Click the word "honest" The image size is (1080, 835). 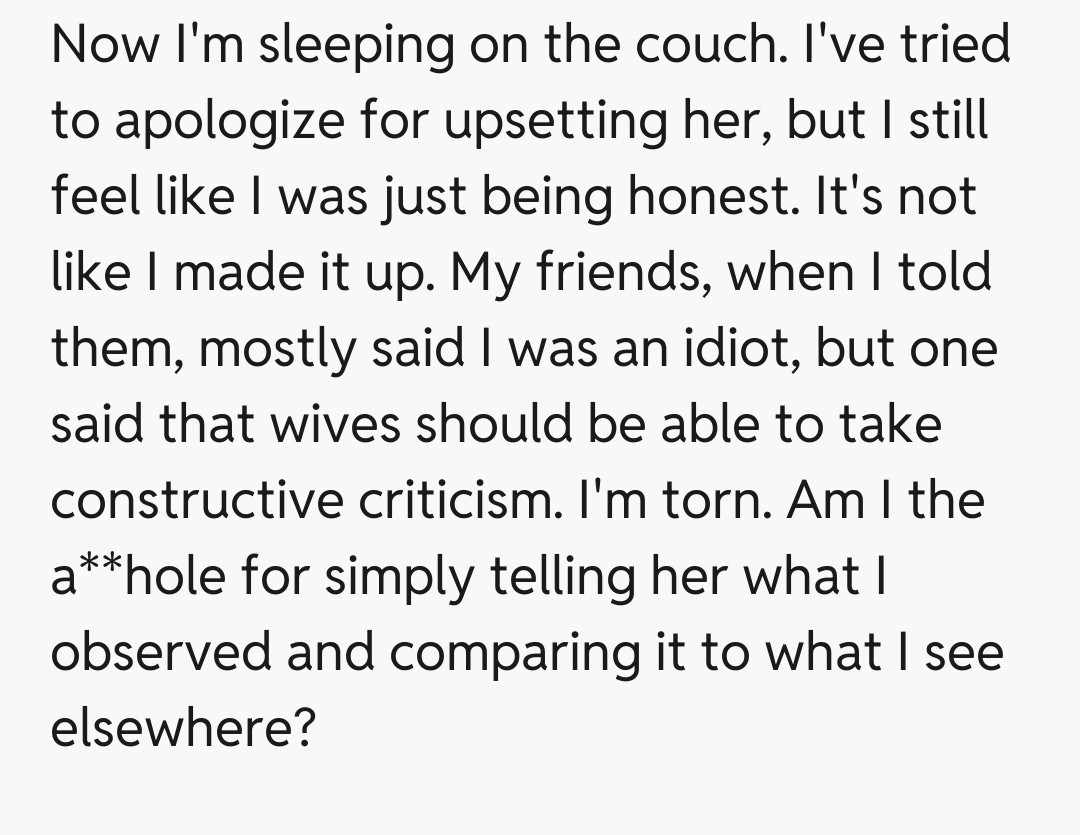(x=698, y=197)
